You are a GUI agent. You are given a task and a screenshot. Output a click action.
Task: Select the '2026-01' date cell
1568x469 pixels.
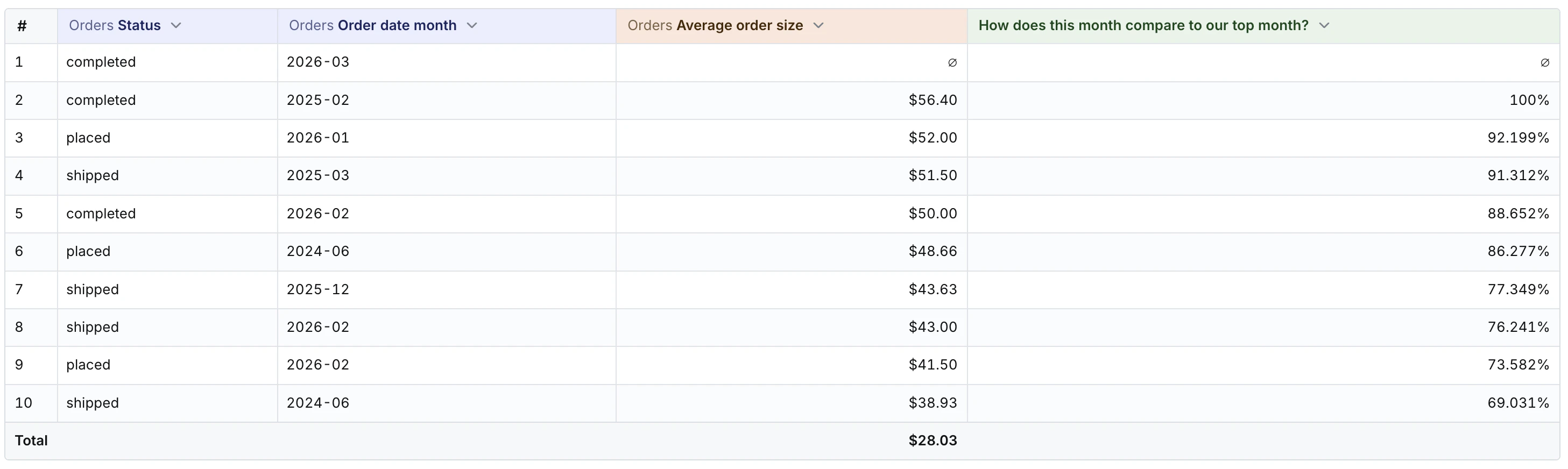click(447, 138)
